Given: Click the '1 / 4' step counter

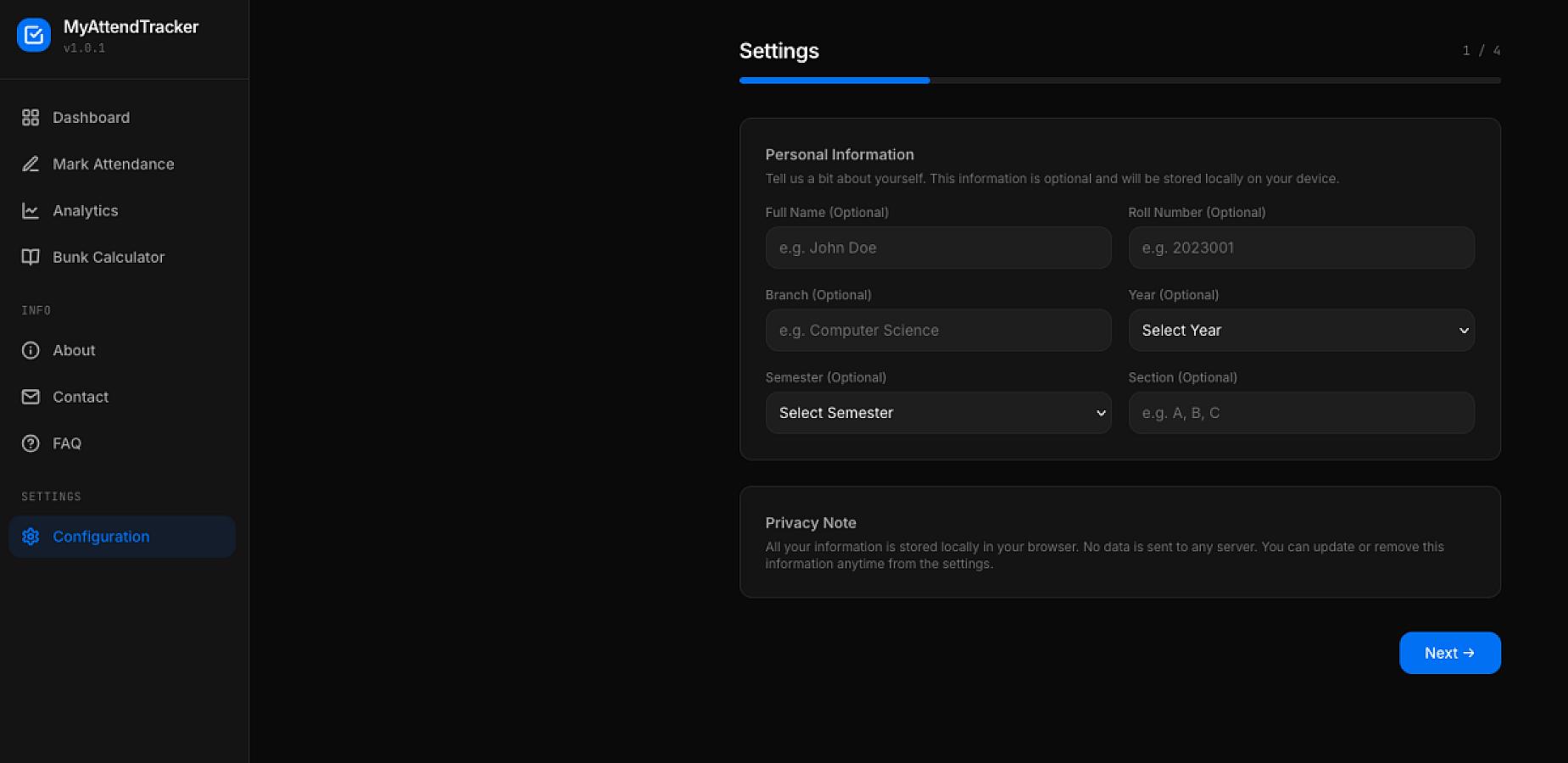Looking at the screenshot, I should tap(1482, 51).
